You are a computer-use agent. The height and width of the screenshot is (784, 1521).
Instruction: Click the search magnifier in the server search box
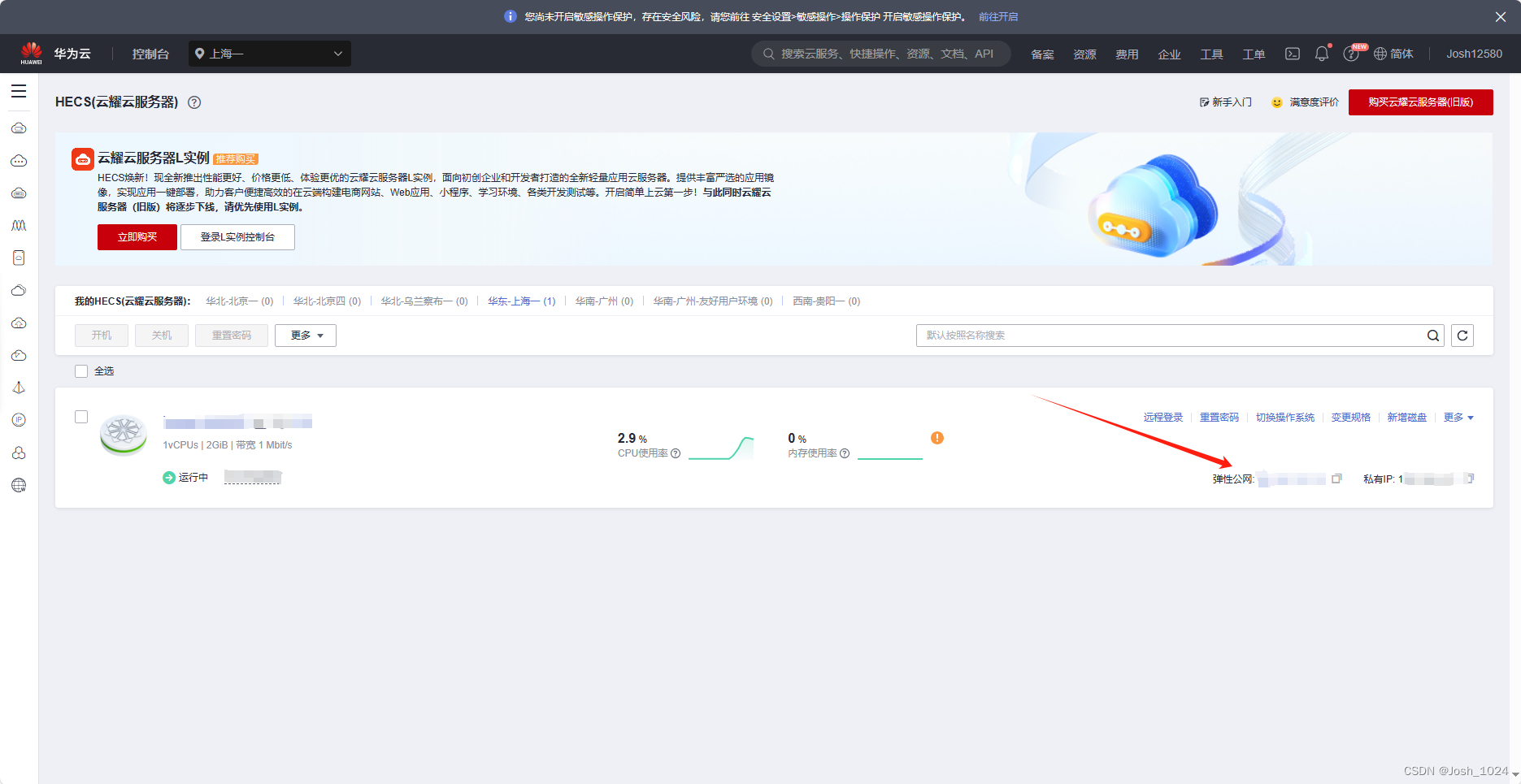tap(1433, 336)
